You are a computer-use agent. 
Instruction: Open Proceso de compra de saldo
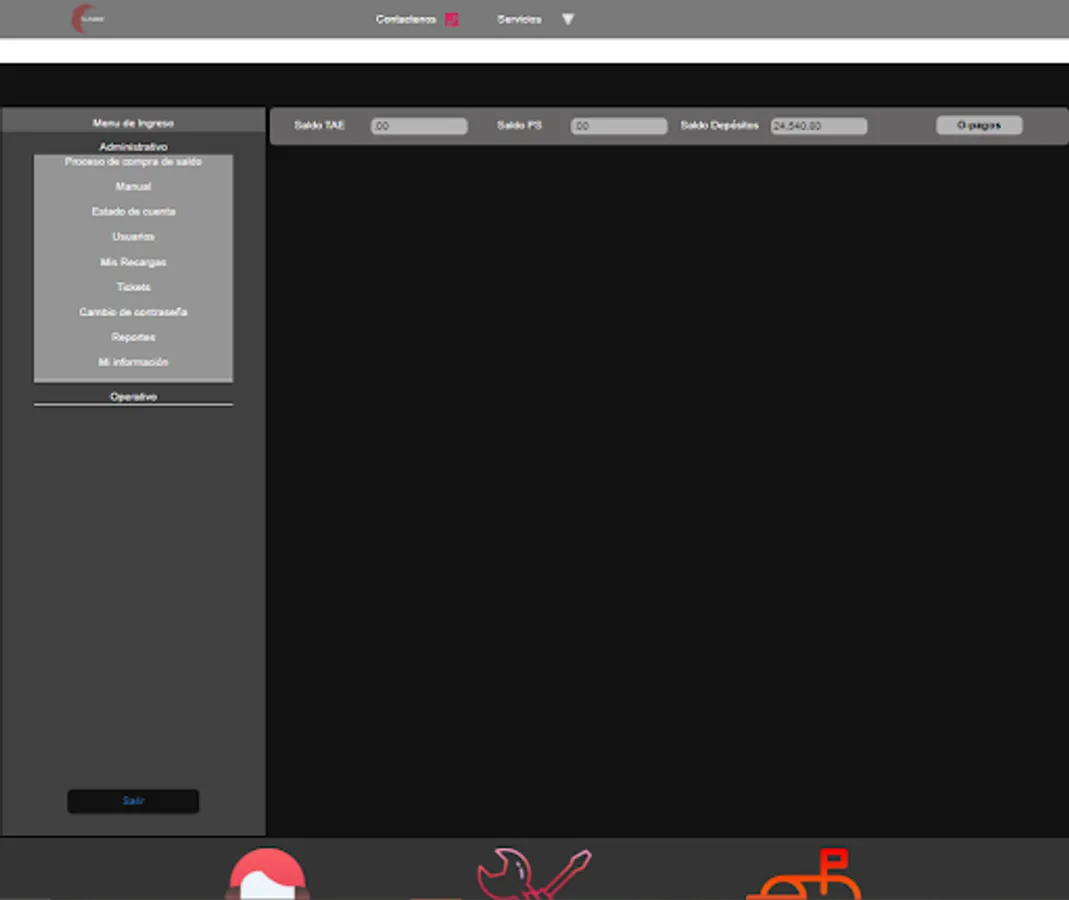[133, 161]
